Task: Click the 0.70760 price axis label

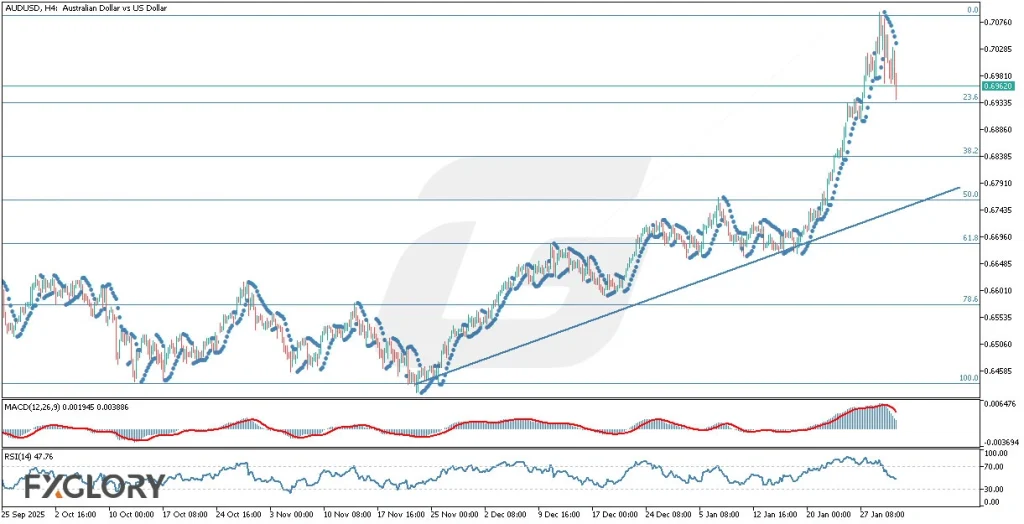Action: point(1000,22)
